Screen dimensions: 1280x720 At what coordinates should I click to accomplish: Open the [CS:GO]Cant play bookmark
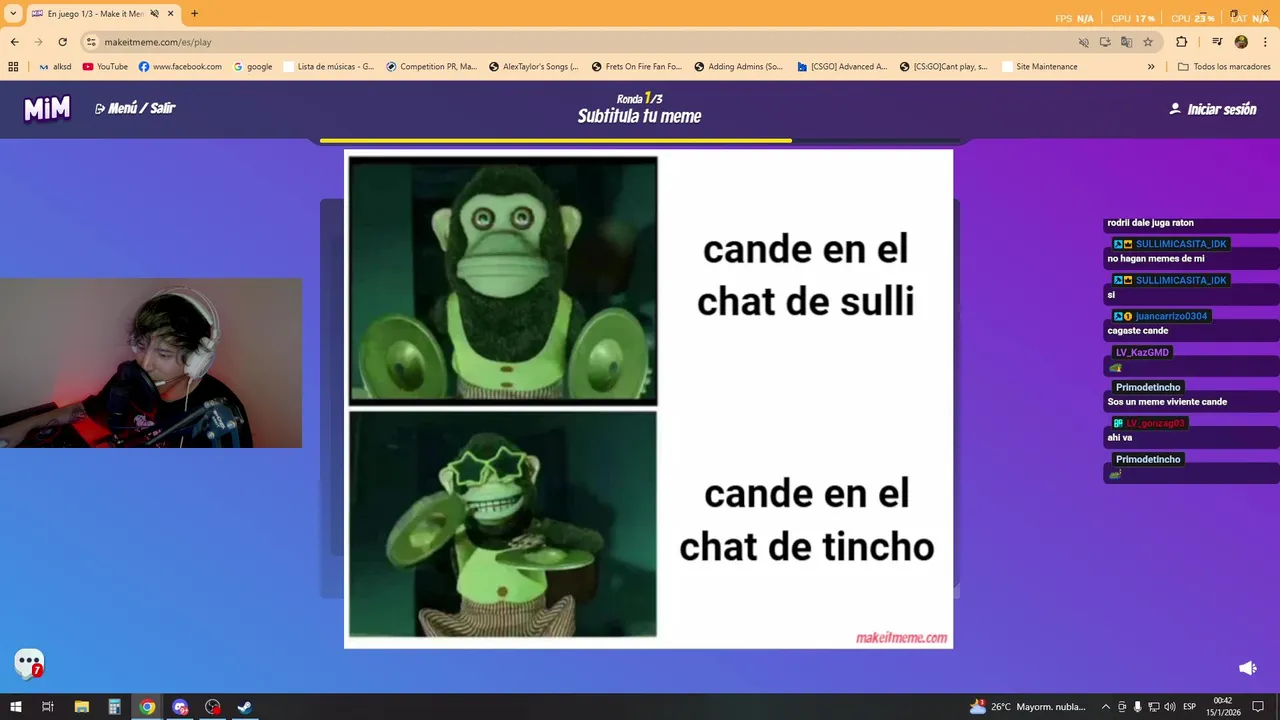(944, 67)
